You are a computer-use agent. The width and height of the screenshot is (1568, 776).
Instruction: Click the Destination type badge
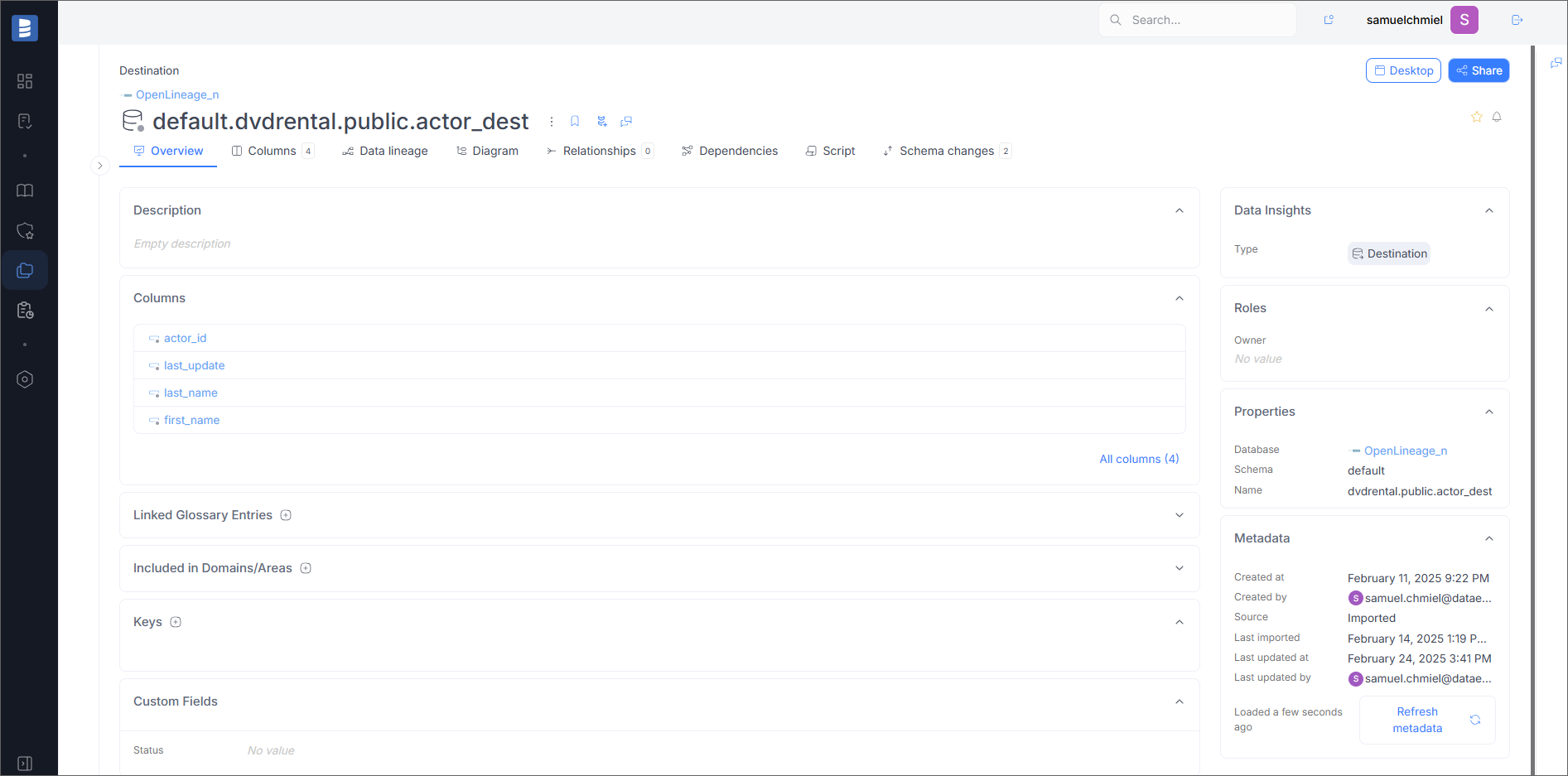[1389, 253]
